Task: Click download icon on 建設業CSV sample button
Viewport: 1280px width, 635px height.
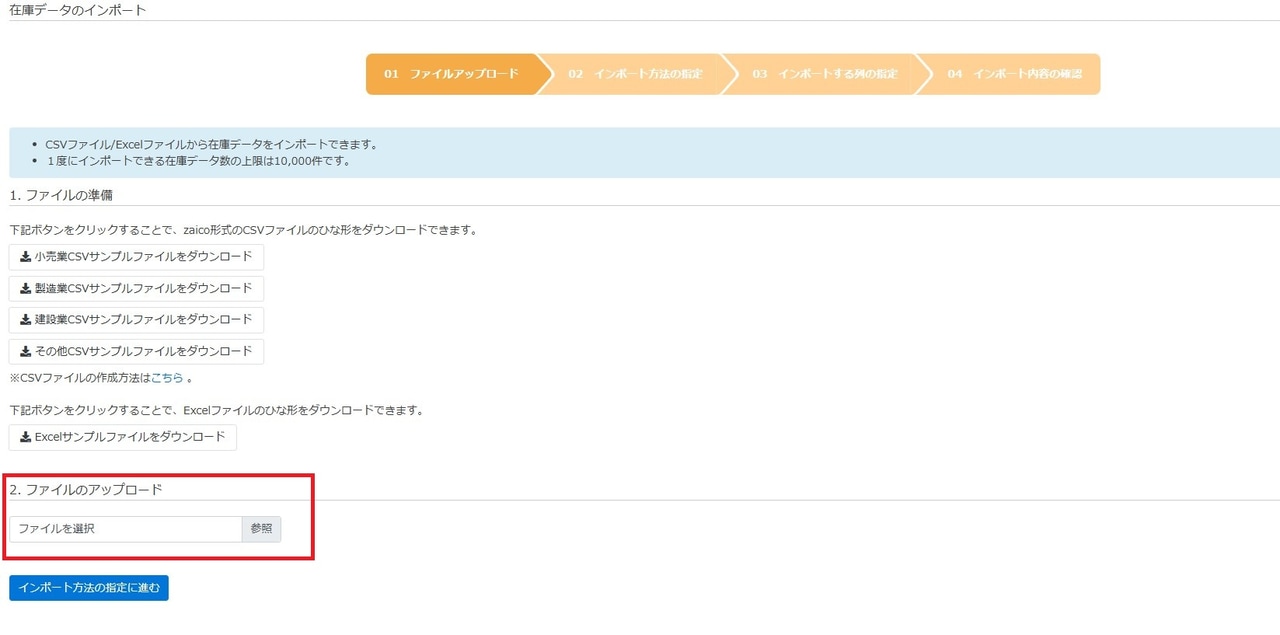Action: click(x=26, y=320)
